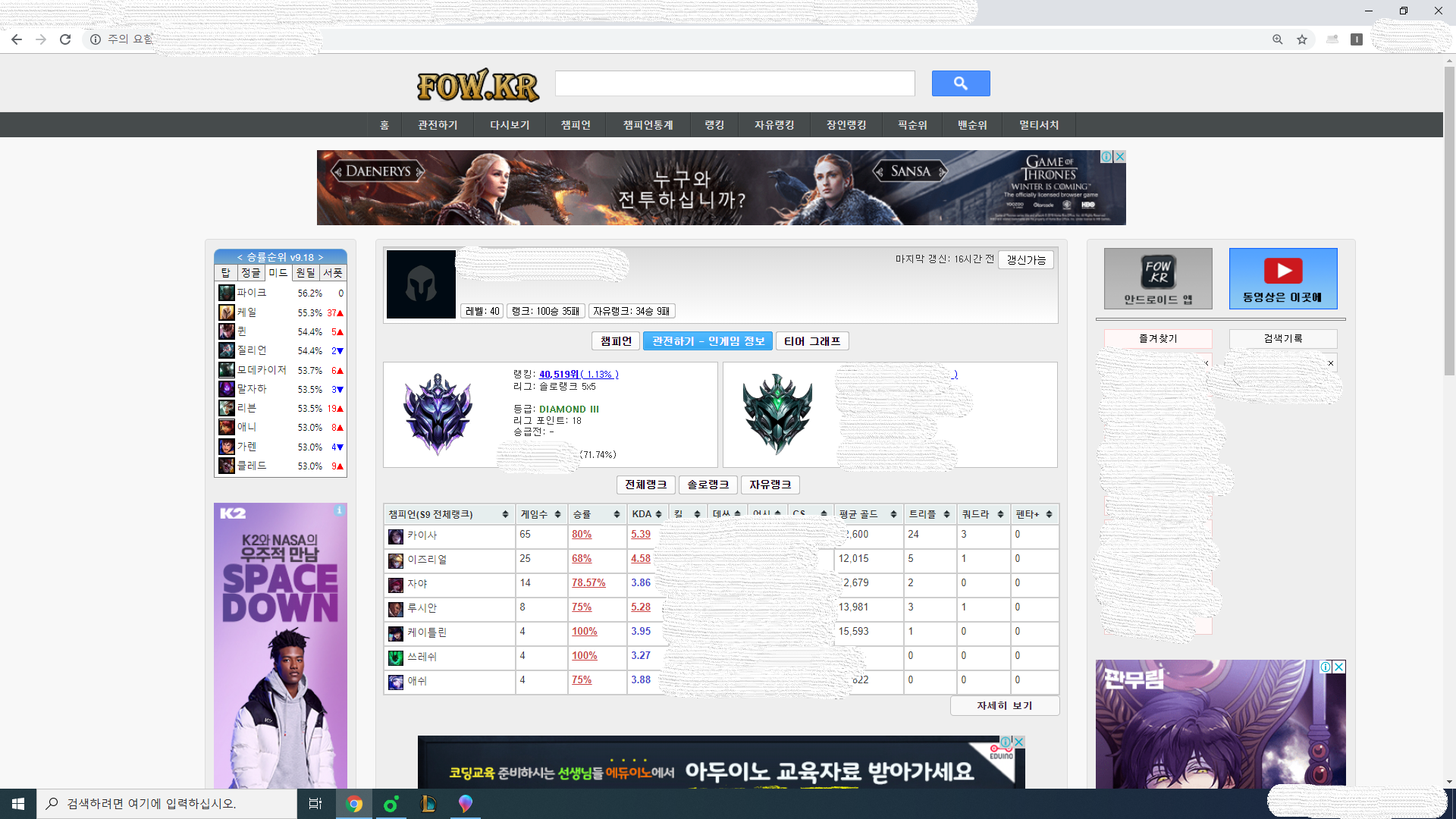Click the summoner name search field
The height and width of the screenshot is (819, 1456).
coord(735,83)
